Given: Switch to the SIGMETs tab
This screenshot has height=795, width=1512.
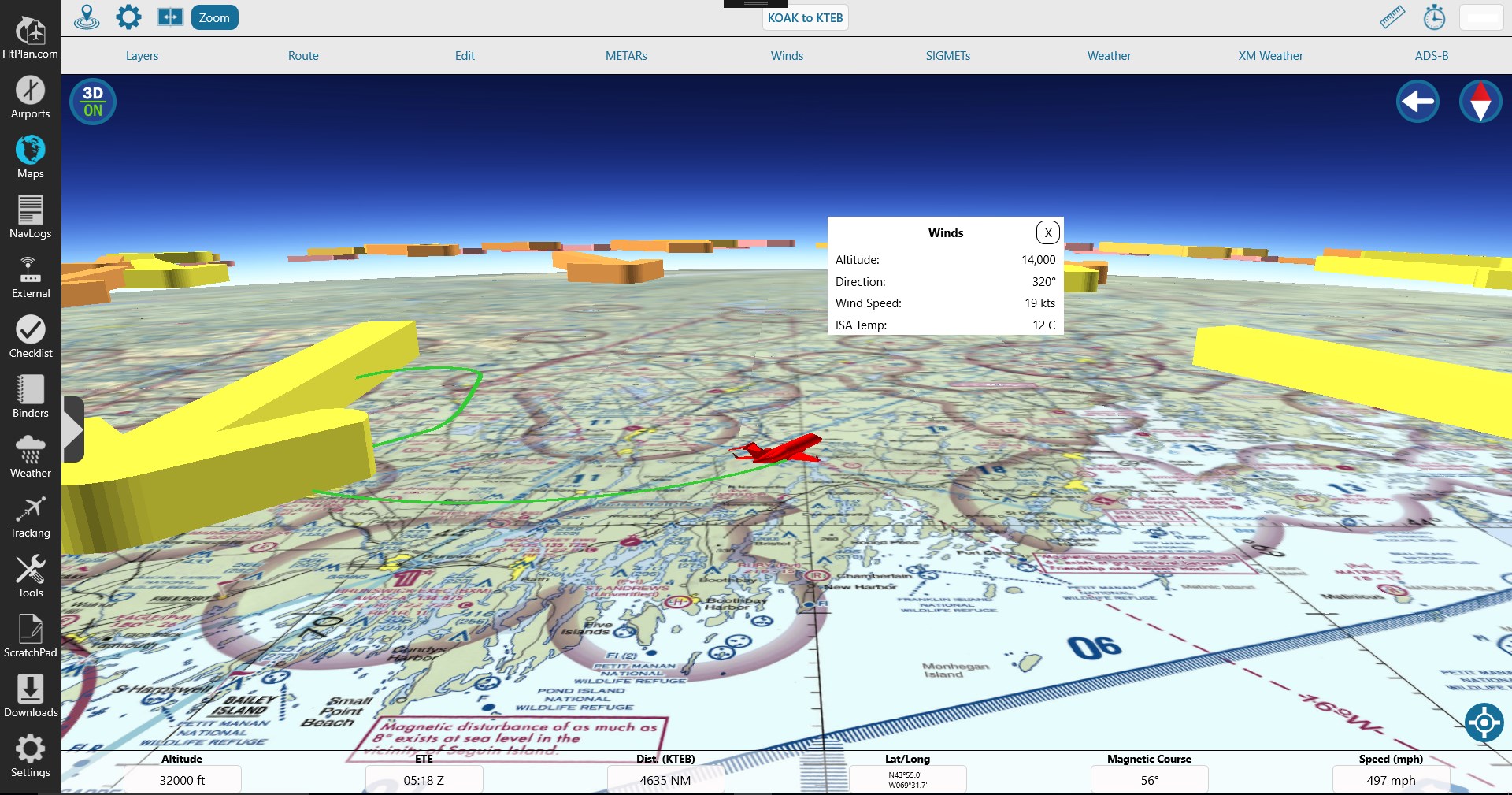Looking at the screenshot, I should tap(947, 55).
